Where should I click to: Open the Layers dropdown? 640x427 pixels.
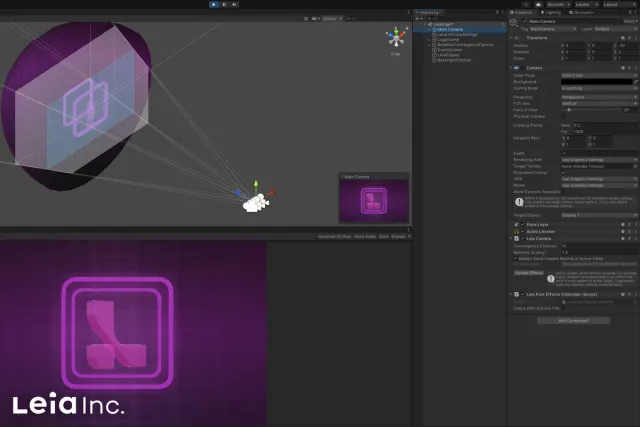click(586, 4)
